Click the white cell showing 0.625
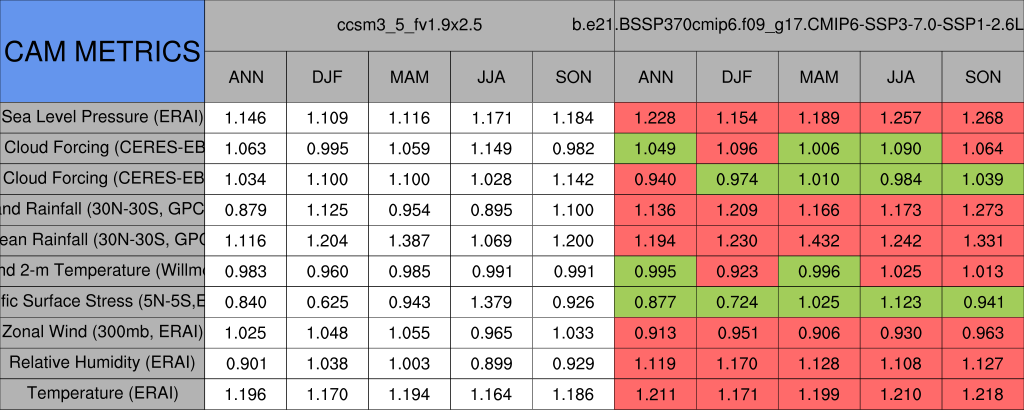 click(x=327, y=301)
